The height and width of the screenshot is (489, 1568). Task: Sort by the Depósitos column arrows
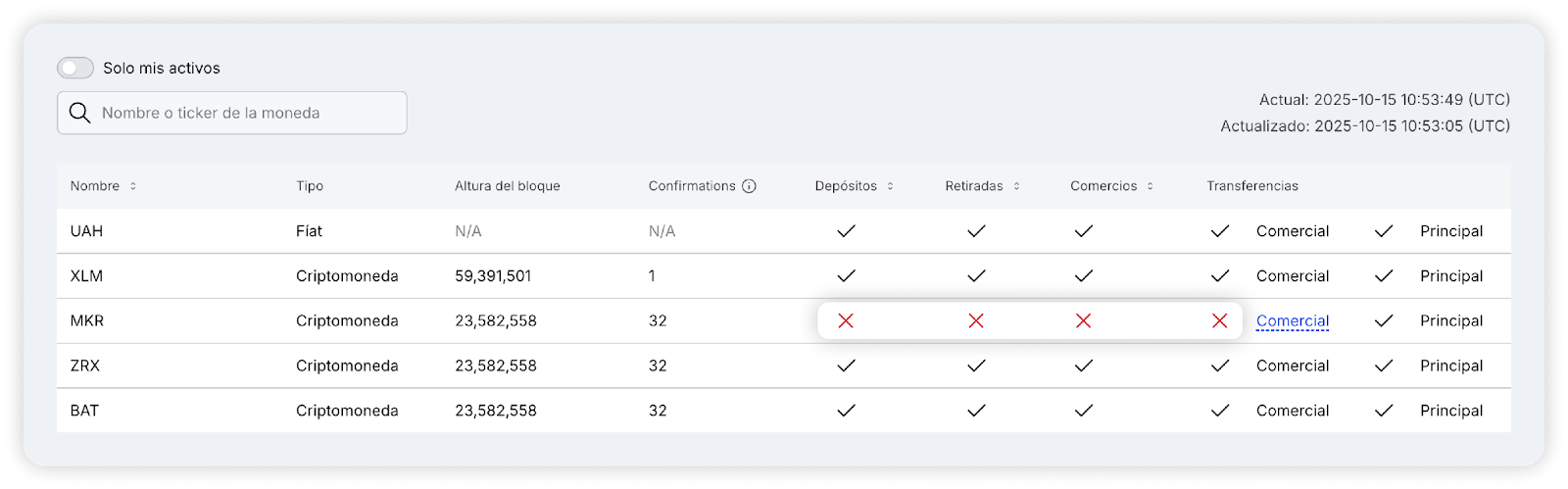coord(890,186)
